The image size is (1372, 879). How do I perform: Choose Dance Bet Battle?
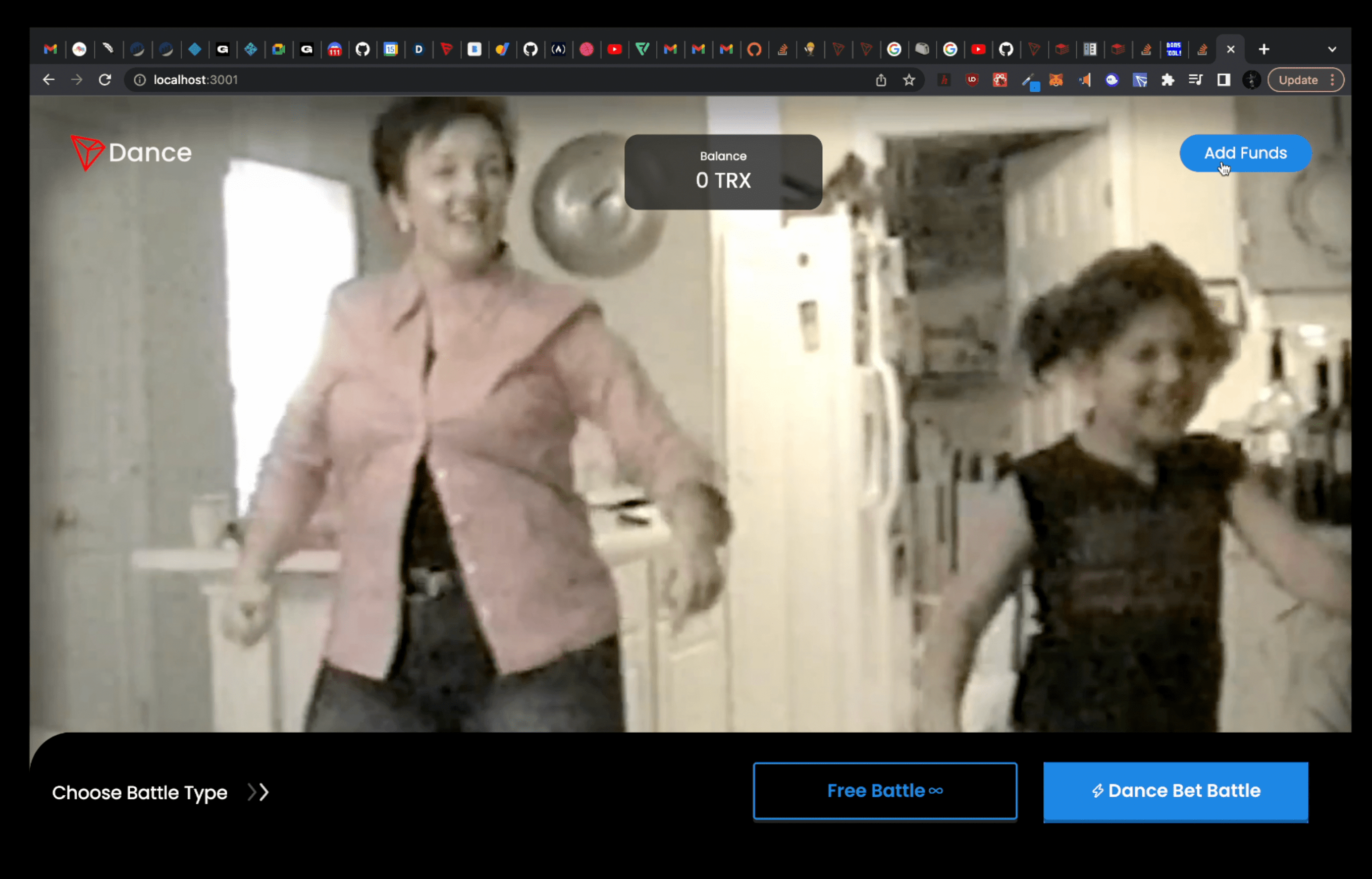pyautogui.click(x=1175, y=791)
